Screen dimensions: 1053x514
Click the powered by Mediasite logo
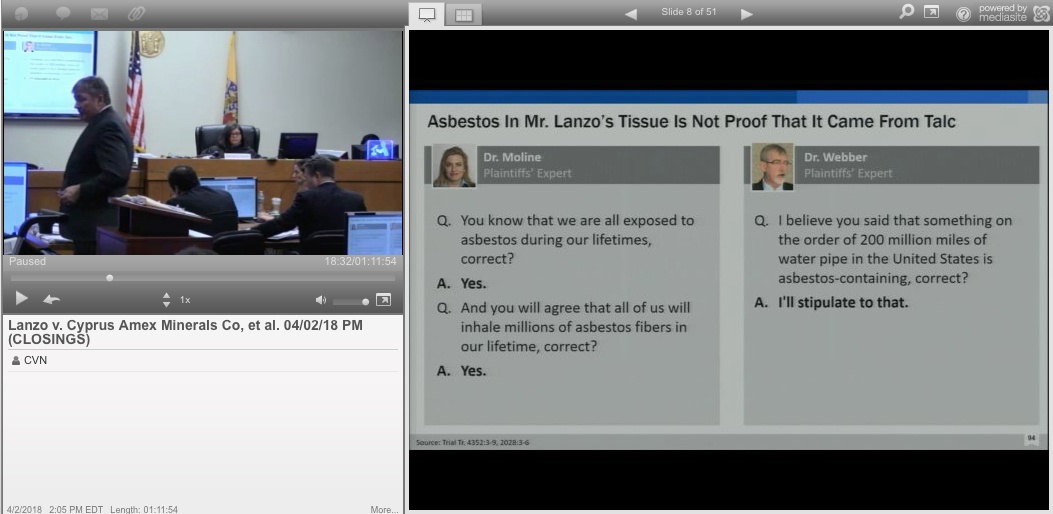(x=1012, y=13)
